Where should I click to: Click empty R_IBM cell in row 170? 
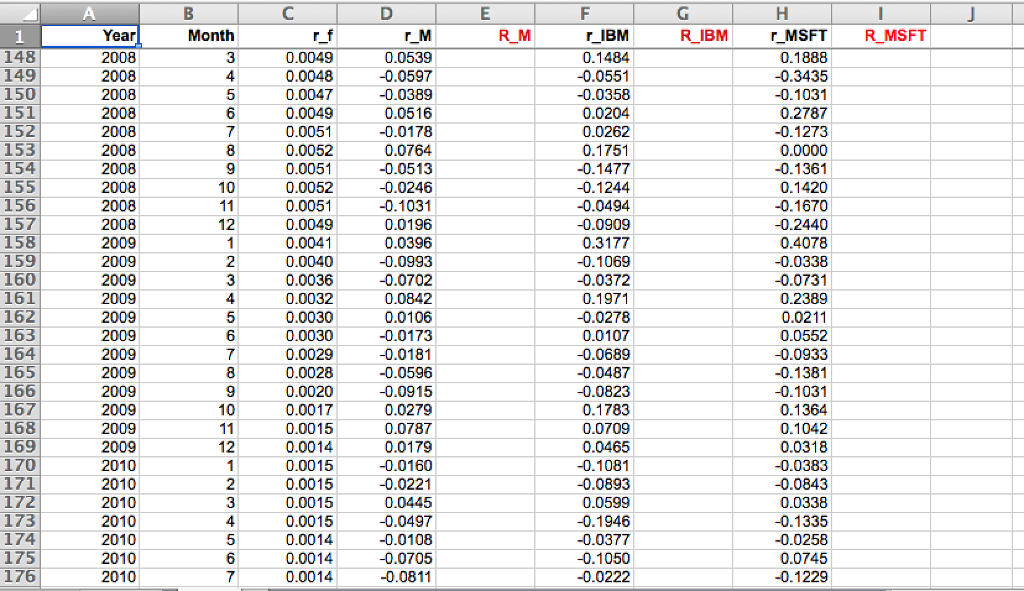point(683,466)
